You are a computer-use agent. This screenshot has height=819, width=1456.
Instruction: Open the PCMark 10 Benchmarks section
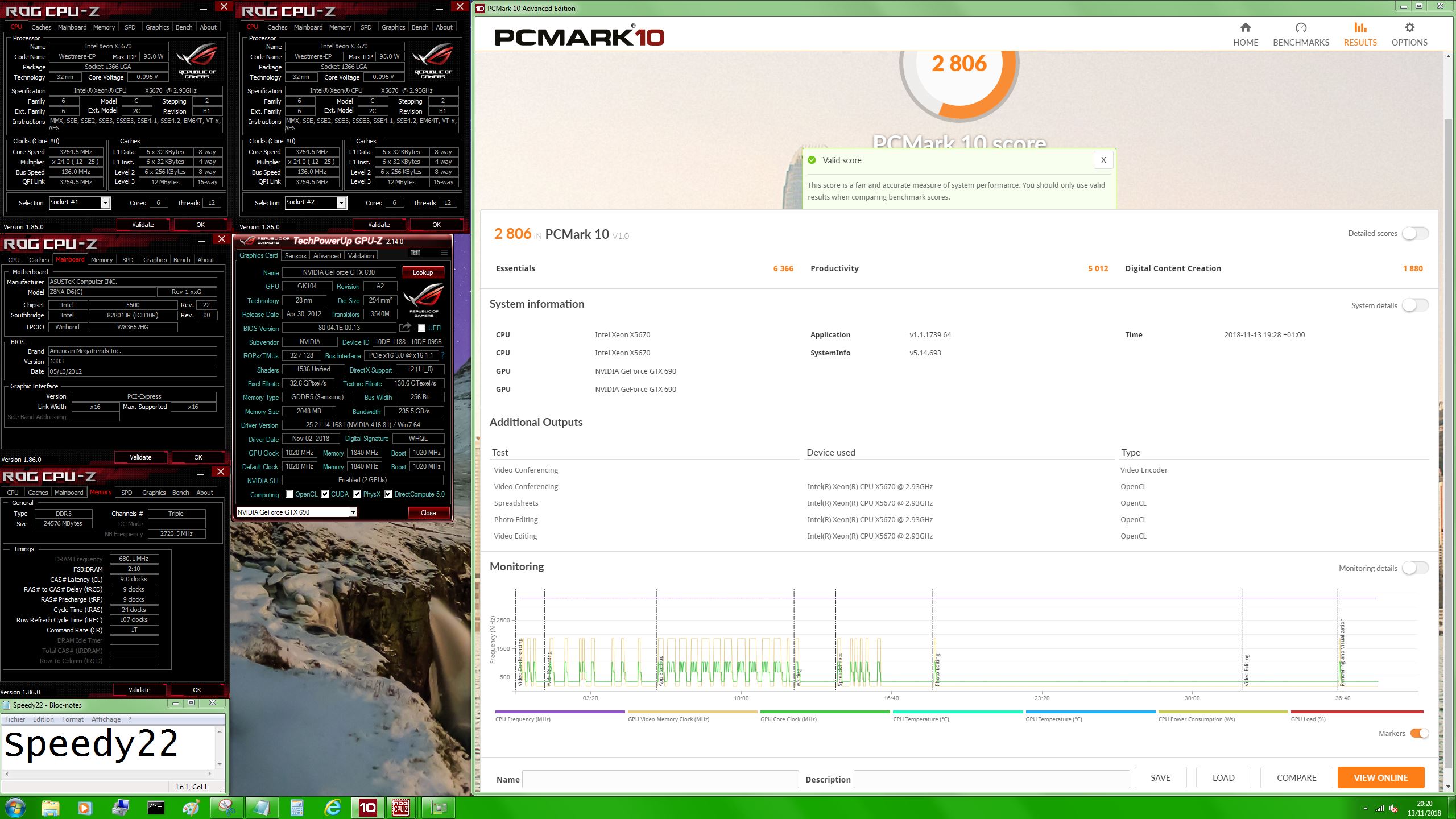pyautogui.click(x=1301, y=35)
